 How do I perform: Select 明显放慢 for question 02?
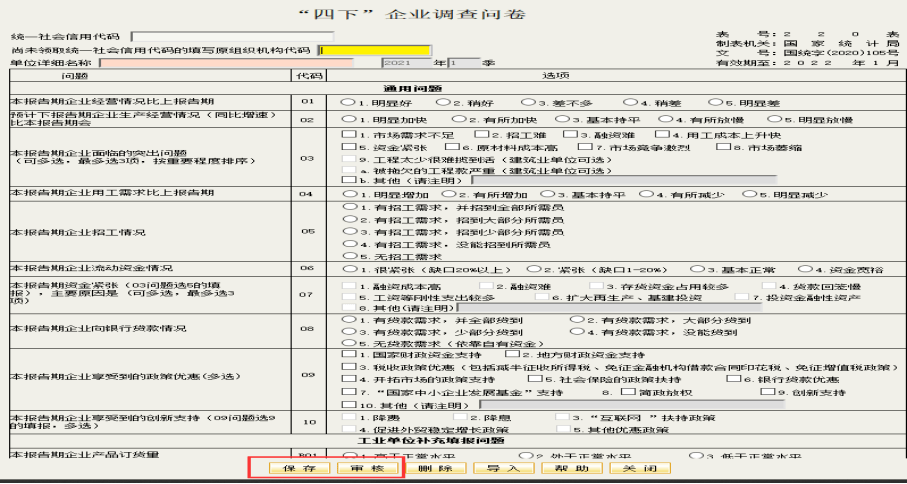[774, 119]
